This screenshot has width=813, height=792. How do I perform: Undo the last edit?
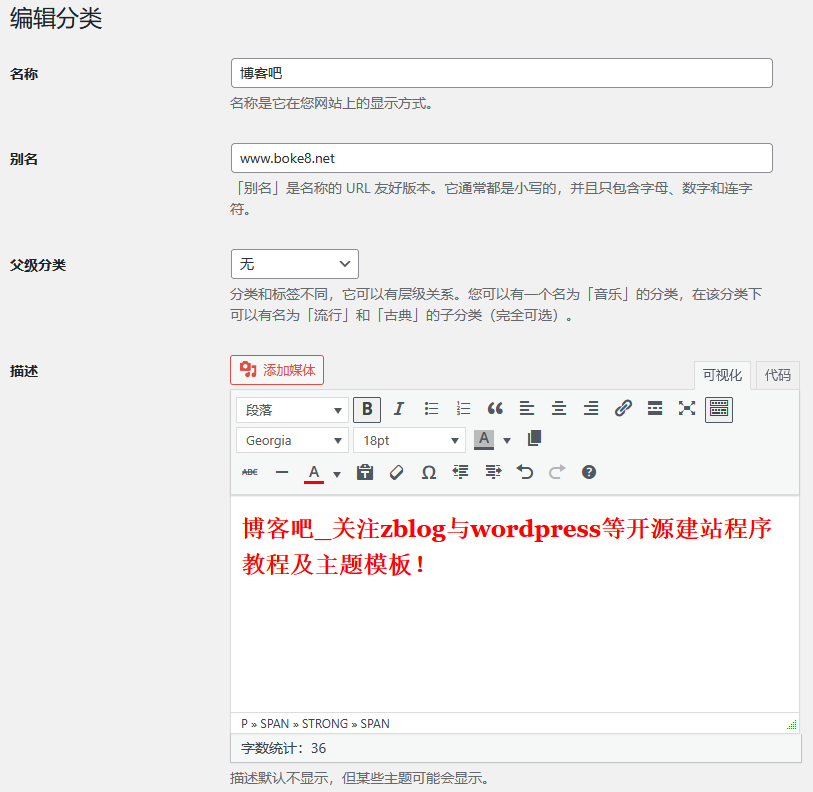pyautogui.click(x=525, y=473)
